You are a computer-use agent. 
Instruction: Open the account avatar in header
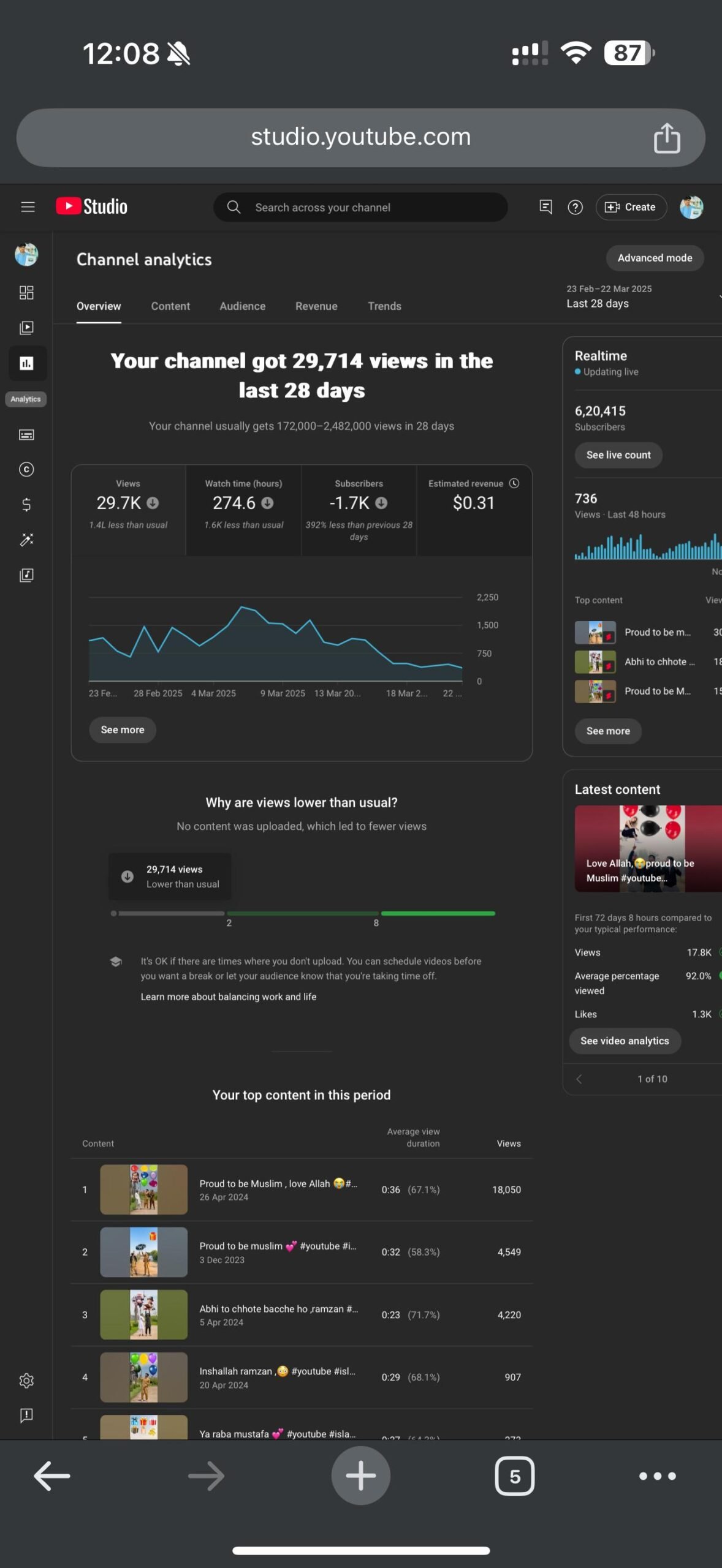[x=691, y=207]
